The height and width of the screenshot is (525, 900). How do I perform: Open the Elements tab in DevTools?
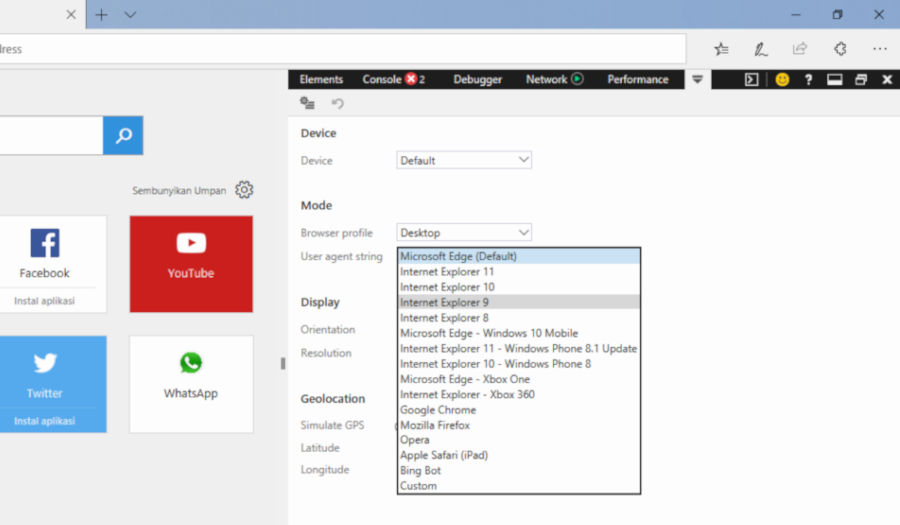(321, 79)
